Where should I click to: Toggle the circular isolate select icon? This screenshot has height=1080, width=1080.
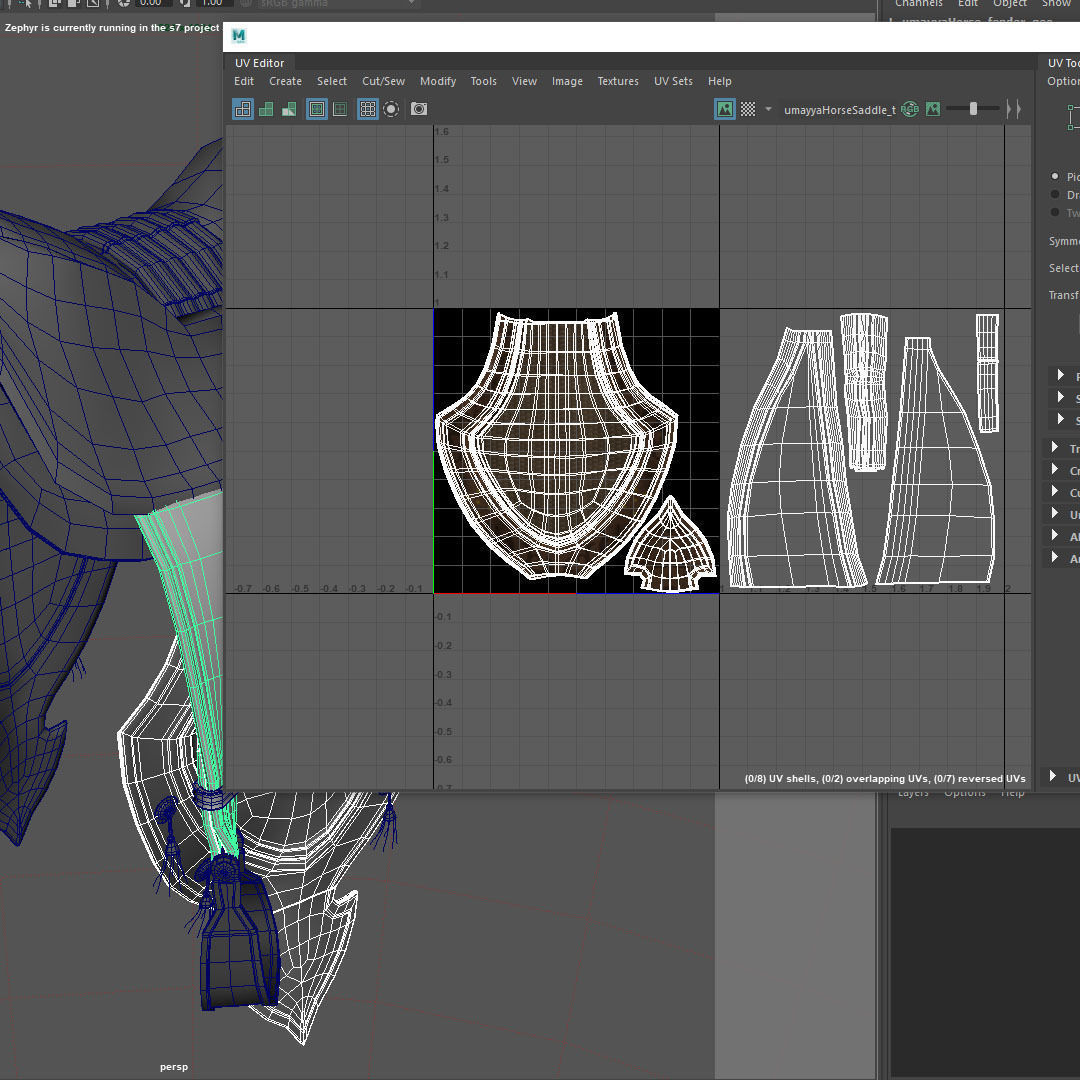391,109
